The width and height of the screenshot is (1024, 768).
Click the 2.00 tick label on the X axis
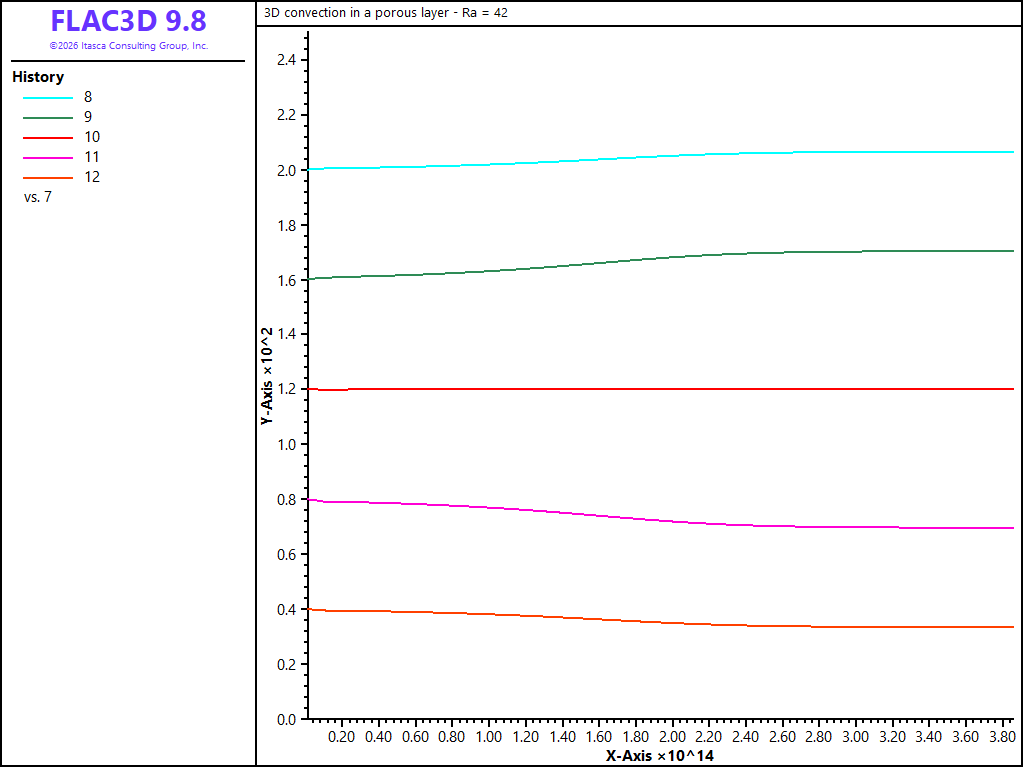coord(673,736)
